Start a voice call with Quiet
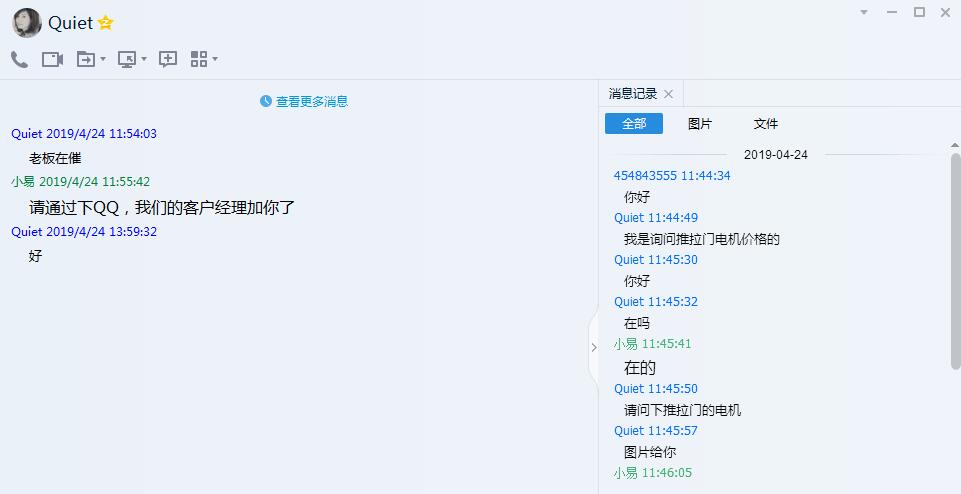The height and width of the screenshot is (494, 961). pos(19,60)
